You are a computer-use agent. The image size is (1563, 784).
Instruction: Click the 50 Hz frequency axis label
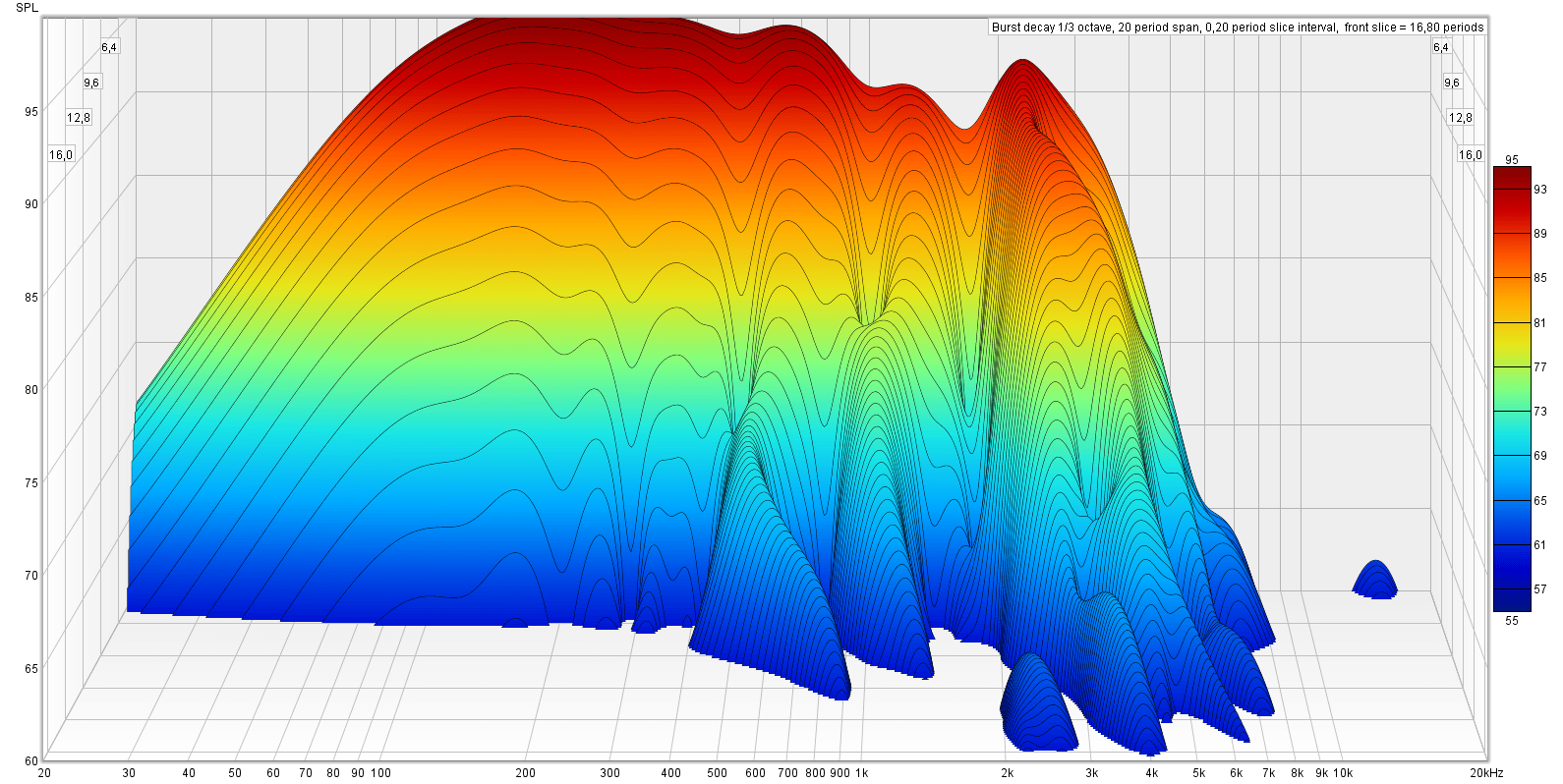(235, 773)
